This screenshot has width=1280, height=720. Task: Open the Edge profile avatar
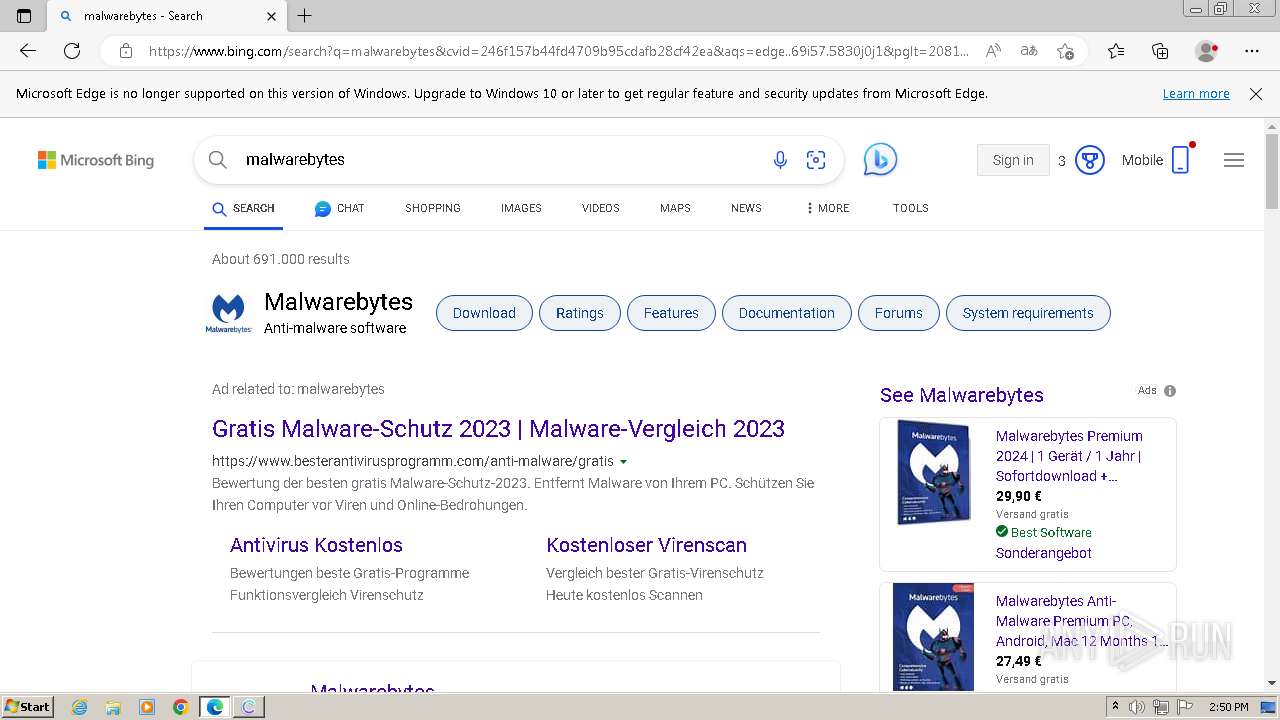click(x=1206, y=51)
